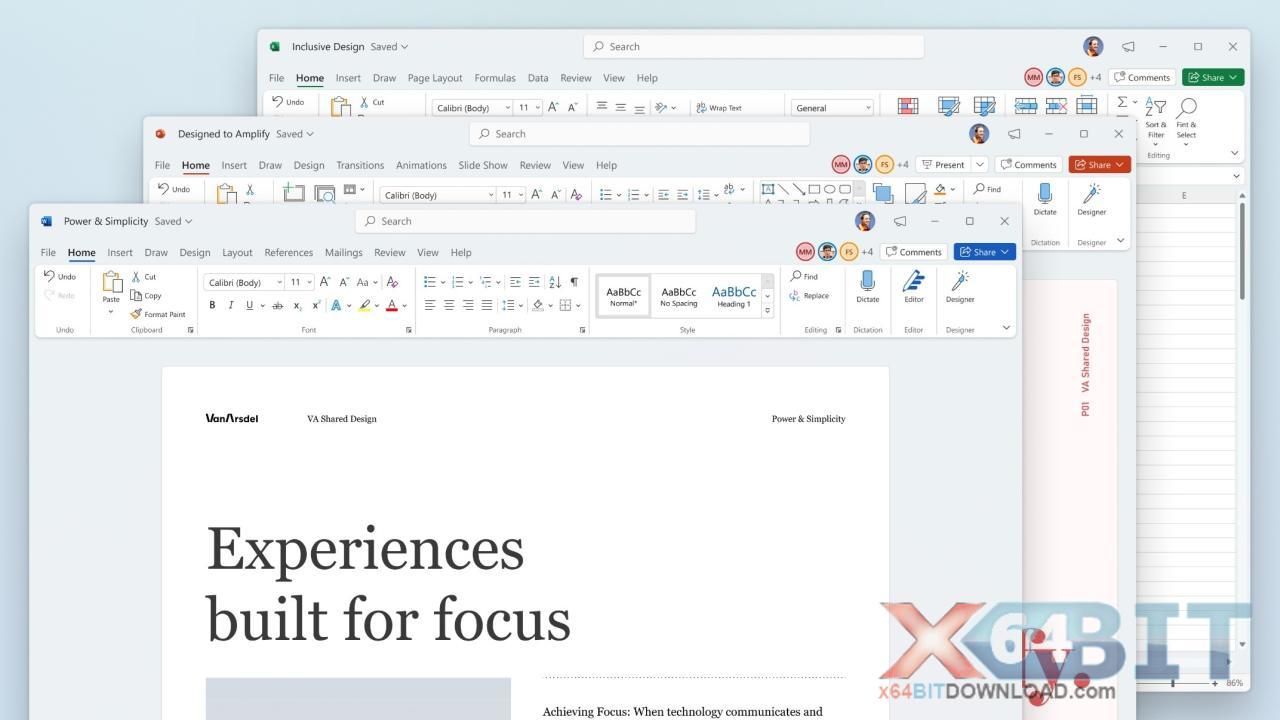Toggle Strikethrough in Word ribbon

tap(278, 305)
